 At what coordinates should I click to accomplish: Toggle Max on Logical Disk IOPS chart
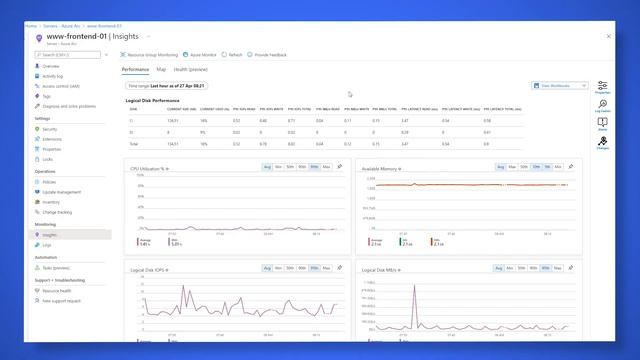(x=326, y=268)
